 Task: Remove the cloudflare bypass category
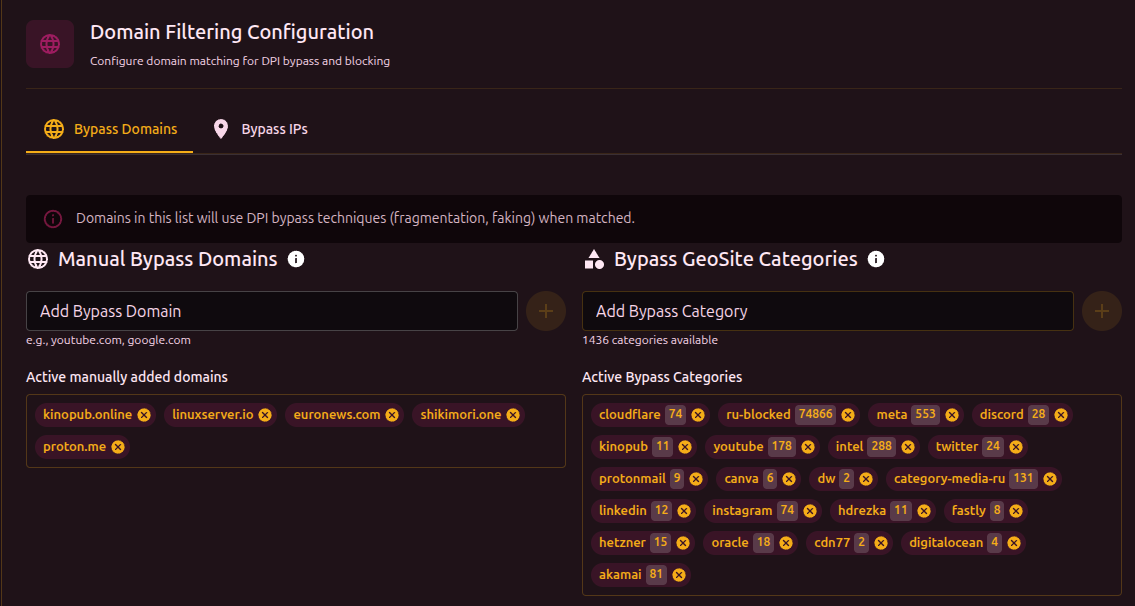(x=698, y=415)
